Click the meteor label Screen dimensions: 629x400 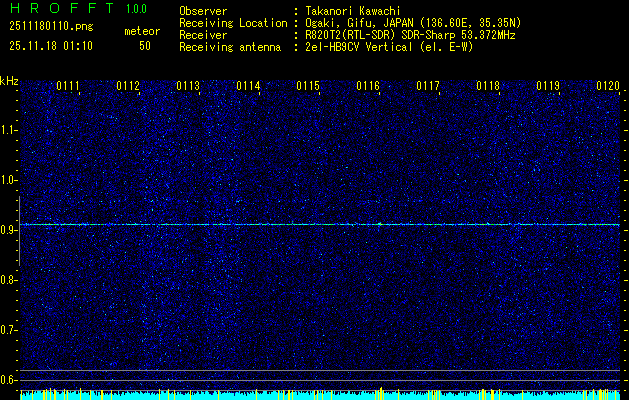tap(142, 31)
